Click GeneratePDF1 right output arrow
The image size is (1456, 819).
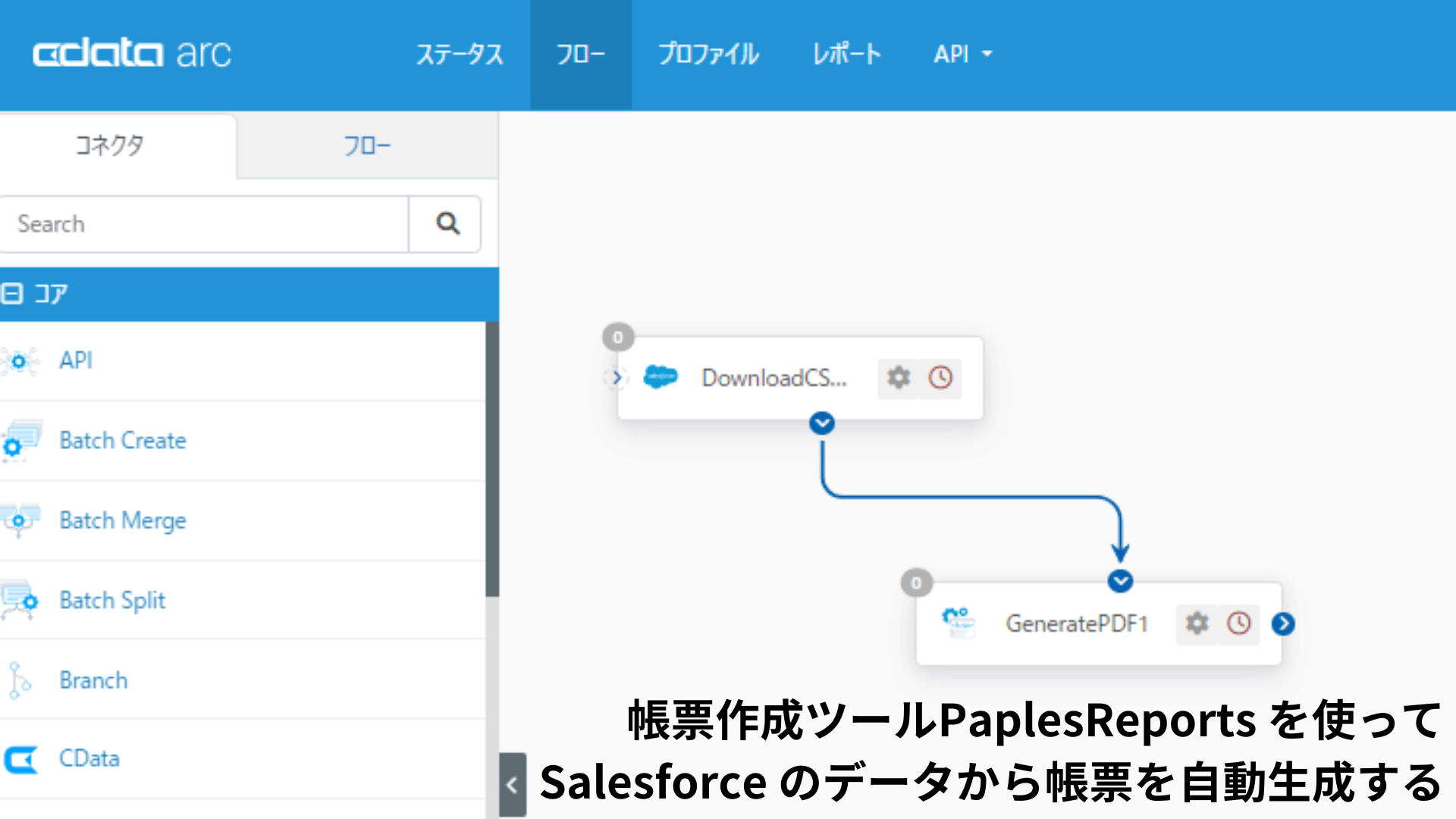tap(1283, 623)
